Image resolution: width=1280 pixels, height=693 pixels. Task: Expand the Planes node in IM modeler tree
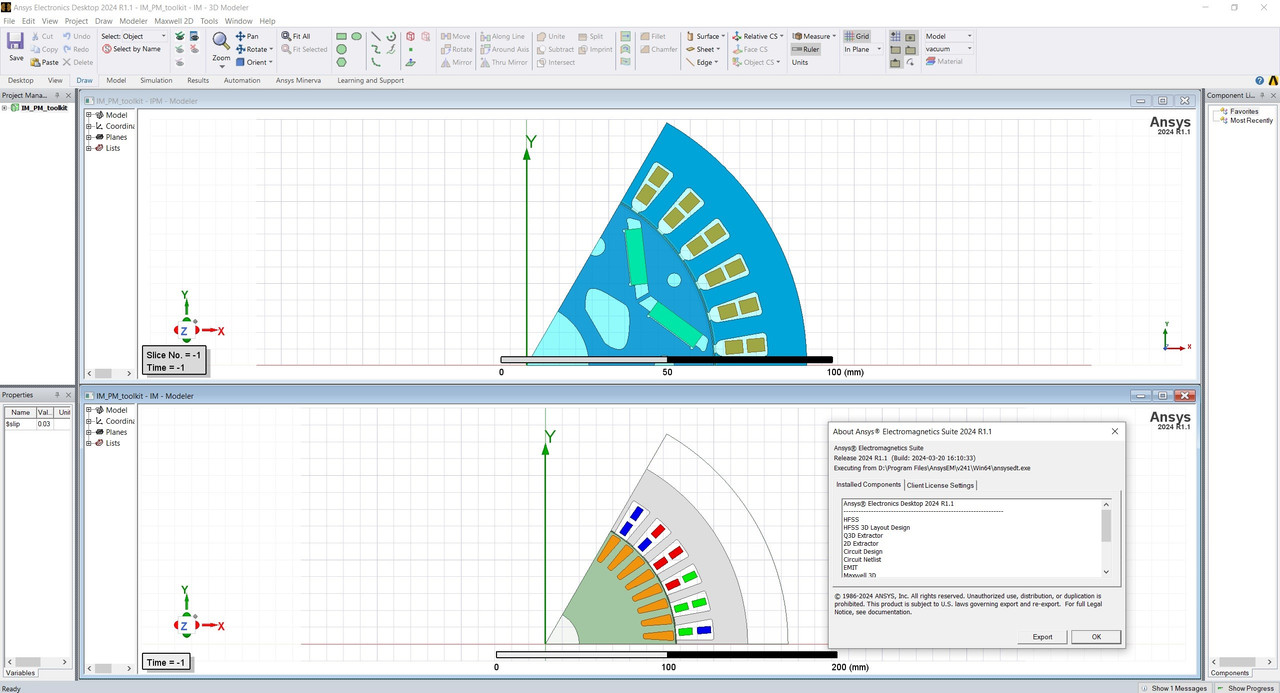coord(89,432)
